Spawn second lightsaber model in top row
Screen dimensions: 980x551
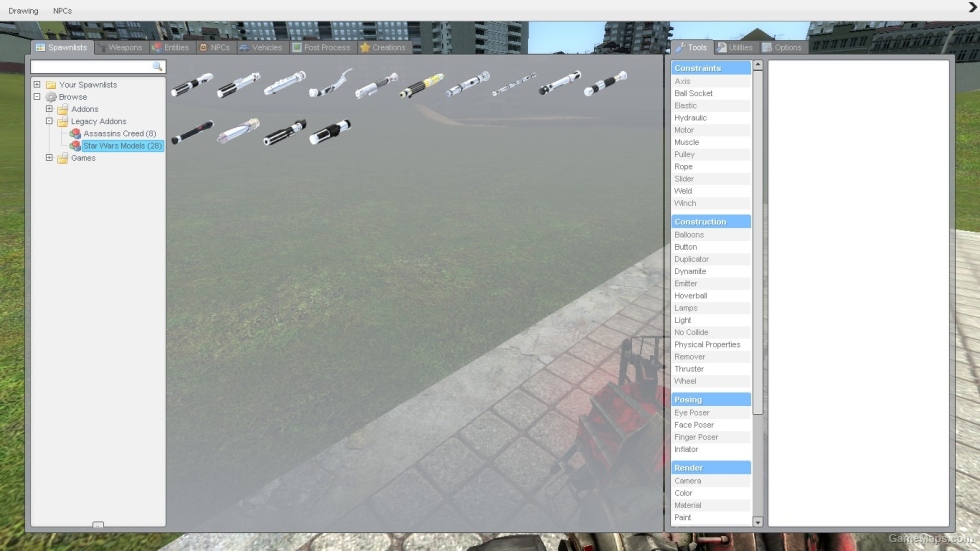(238, 84)
